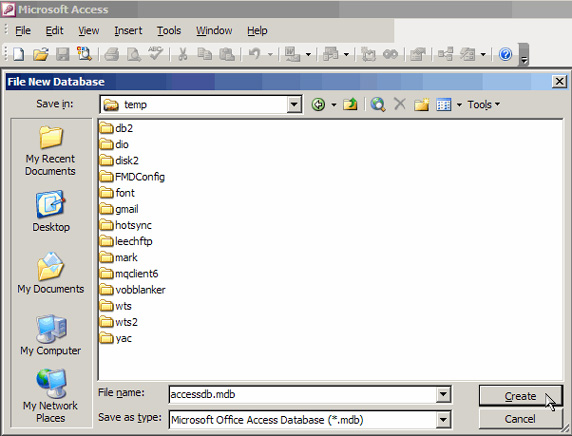Open the Window menu

214,31
